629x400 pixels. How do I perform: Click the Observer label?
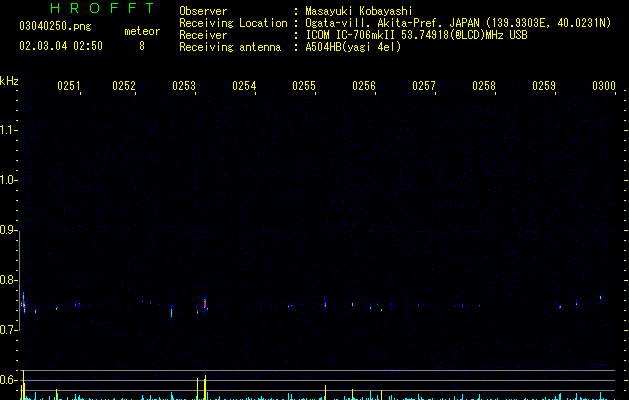(203, 11)
